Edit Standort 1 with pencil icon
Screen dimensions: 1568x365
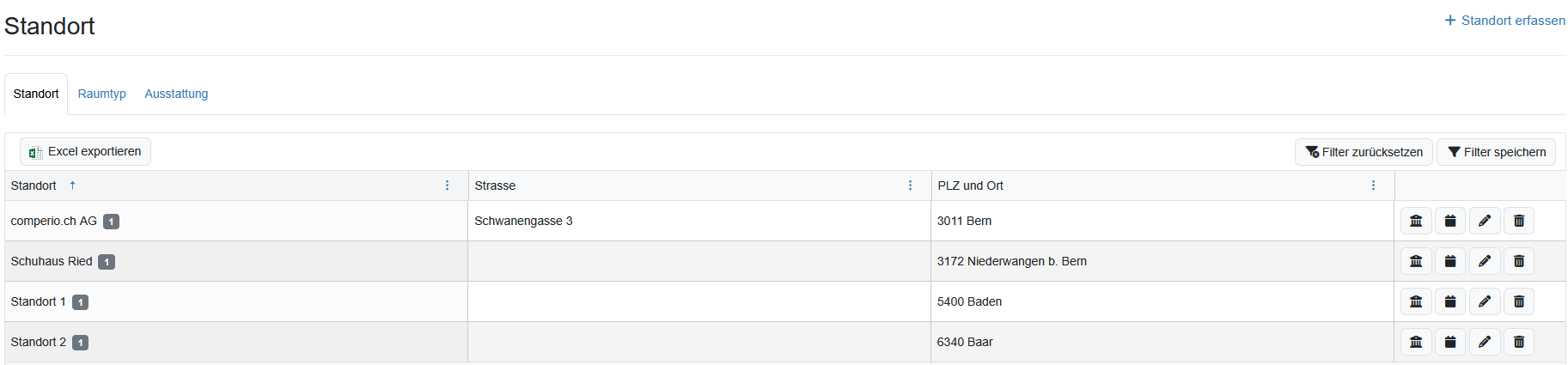click(x=1485, y=301)
